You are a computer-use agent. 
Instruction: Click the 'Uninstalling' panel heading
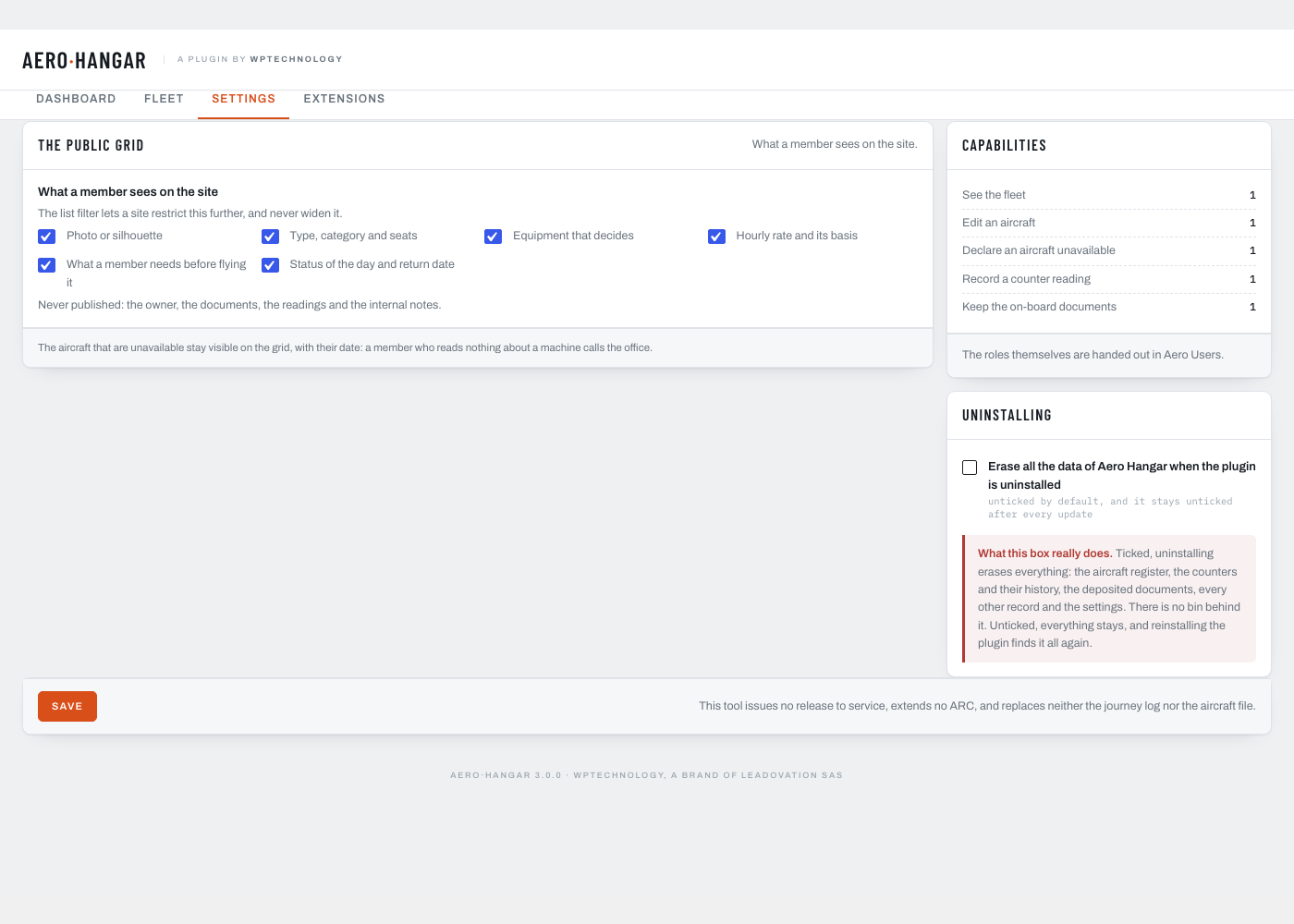(x=1007, y=416)
